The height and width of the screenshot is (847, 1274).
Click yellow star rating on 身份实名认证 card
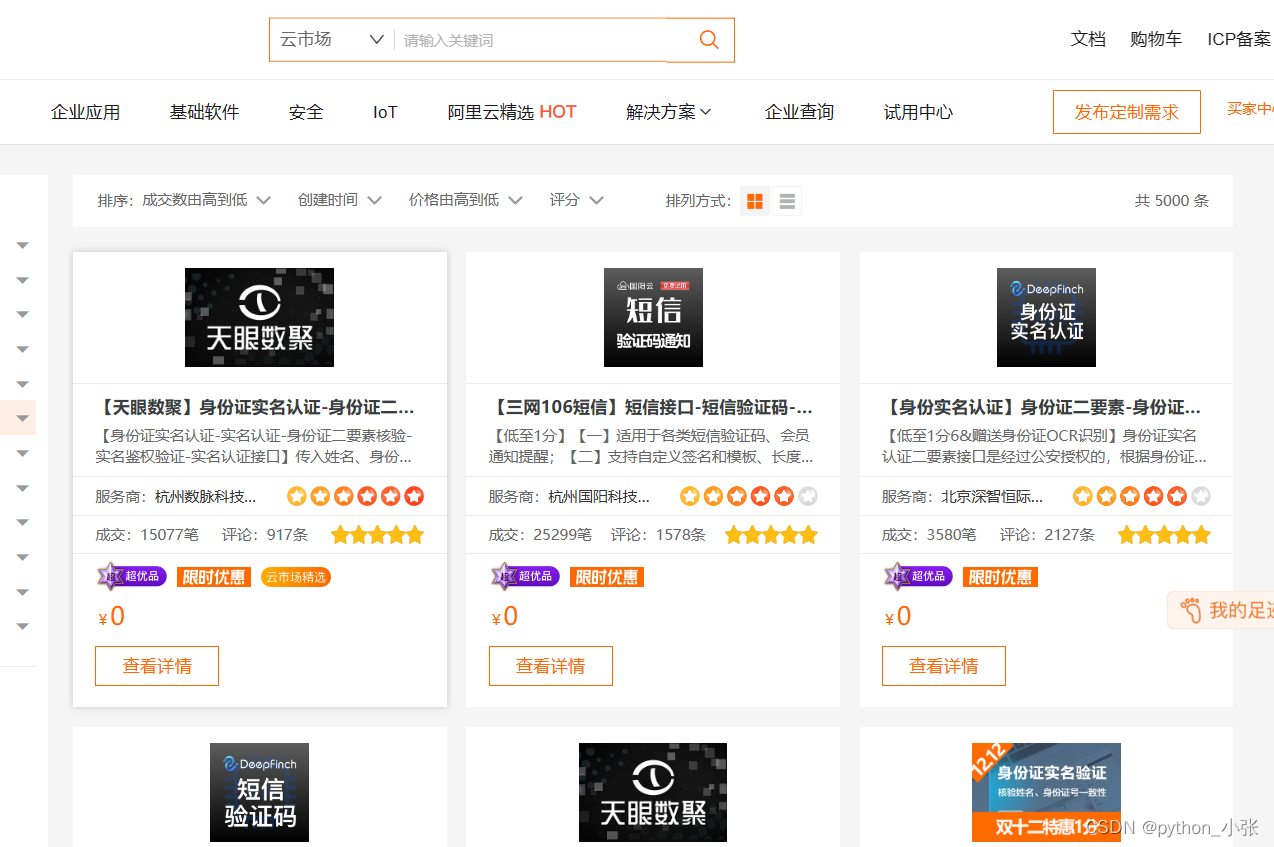(x=1164, y=535)
